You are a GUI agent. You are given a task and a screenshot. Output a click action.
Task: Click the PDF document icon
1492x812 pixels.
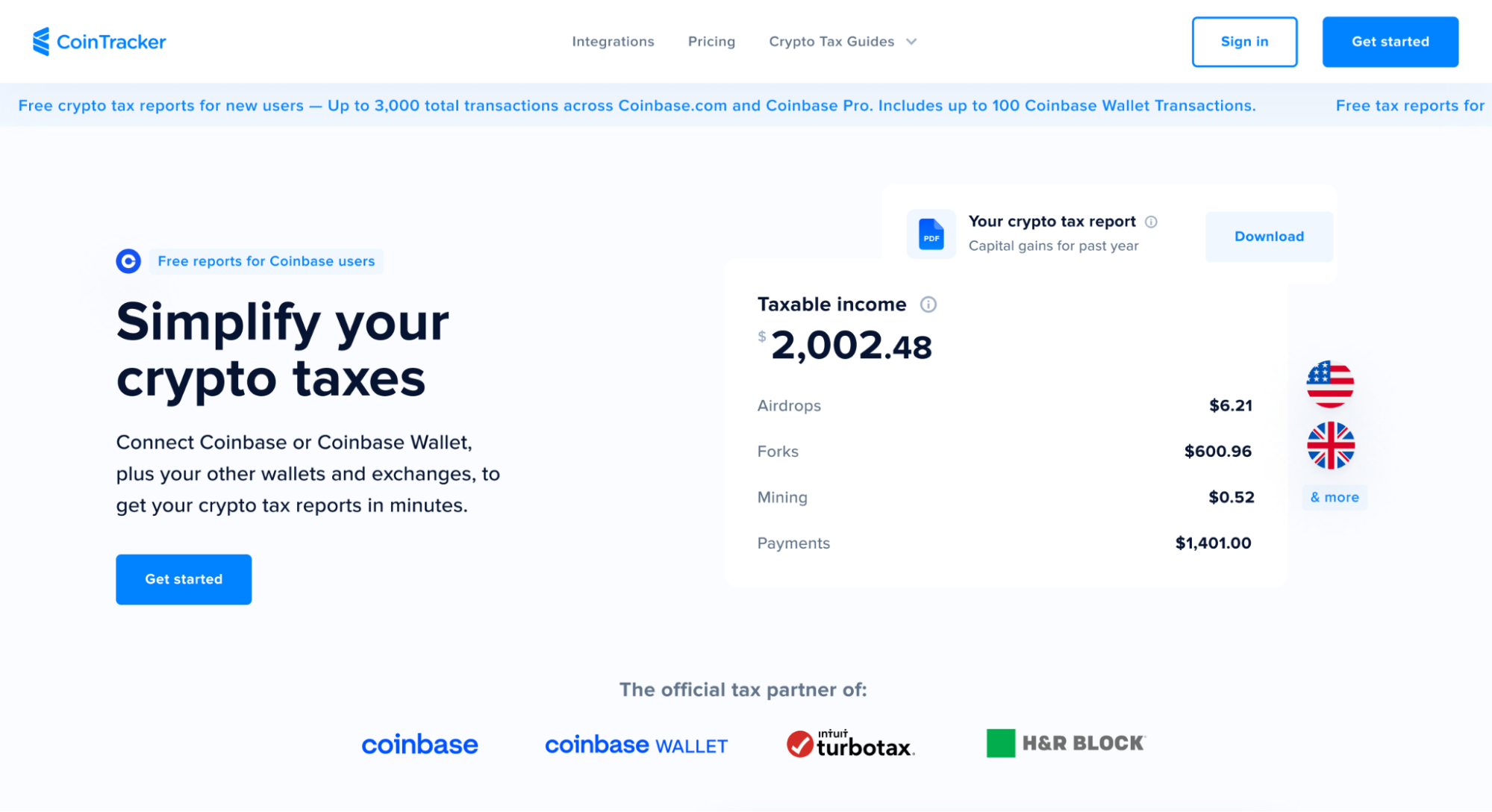(x=931, y=234)
